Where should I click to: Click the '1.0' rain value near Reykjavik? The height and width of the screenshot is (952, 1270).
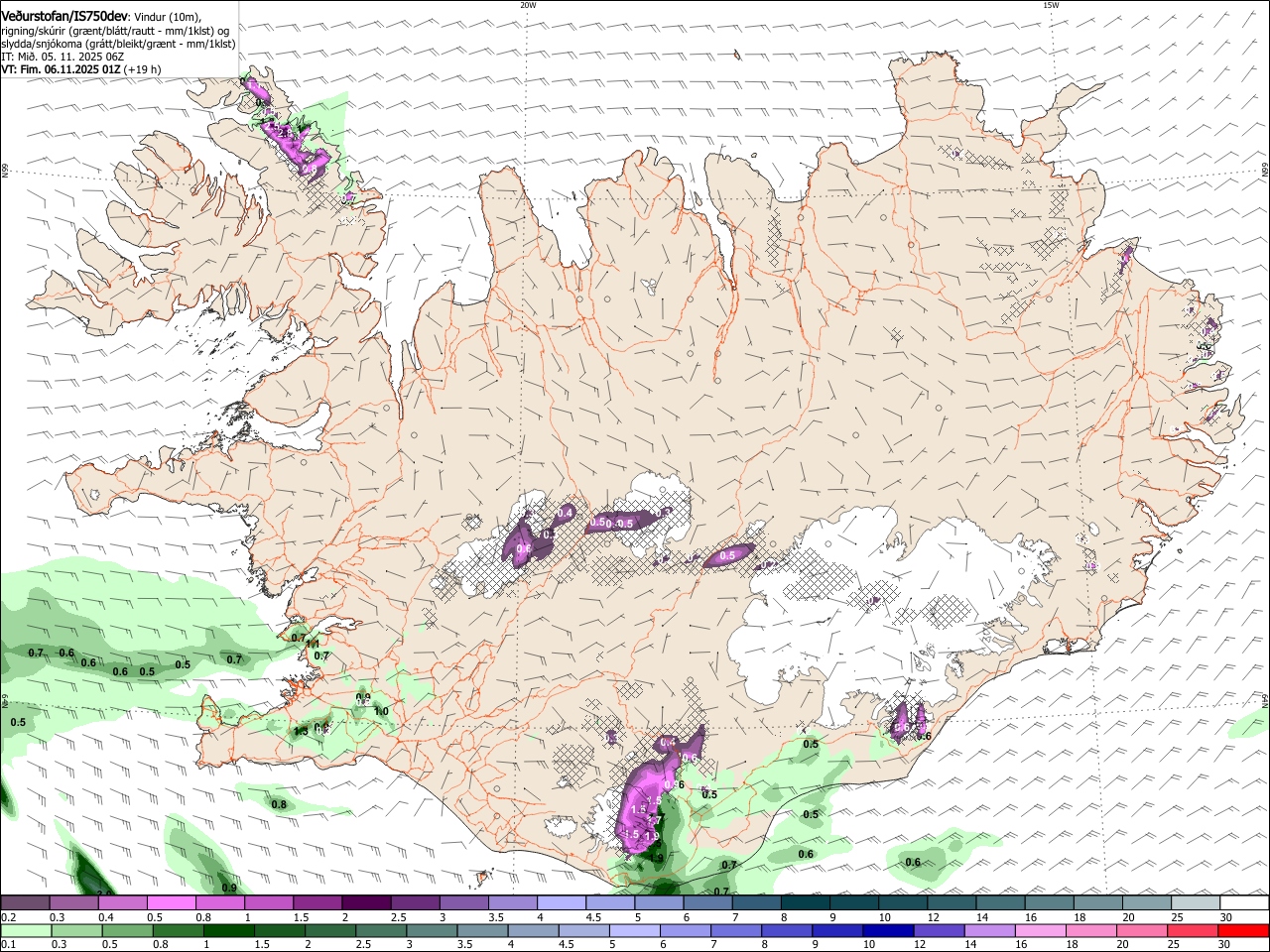[381, 711]
